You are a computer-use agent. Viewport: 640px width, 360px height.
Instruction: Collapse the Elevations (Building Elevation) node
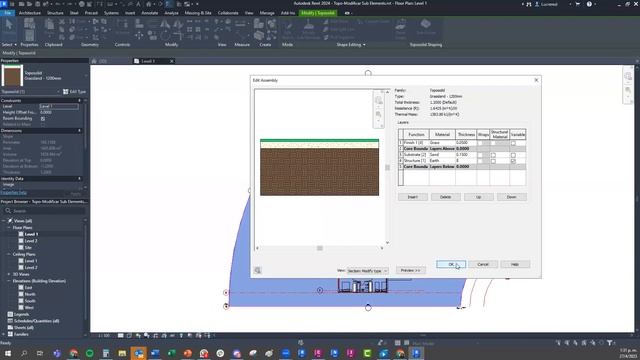(9, 281)
